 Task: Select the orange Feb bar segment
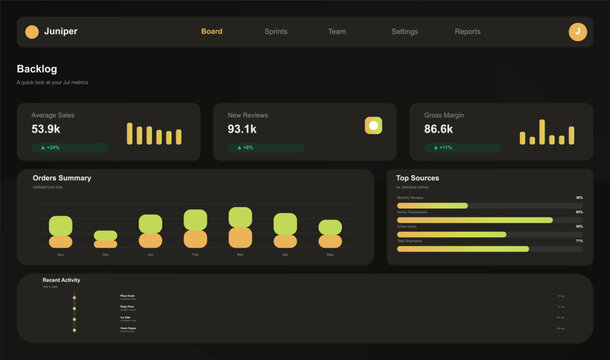pyautogui.click(x=195, y=239)
